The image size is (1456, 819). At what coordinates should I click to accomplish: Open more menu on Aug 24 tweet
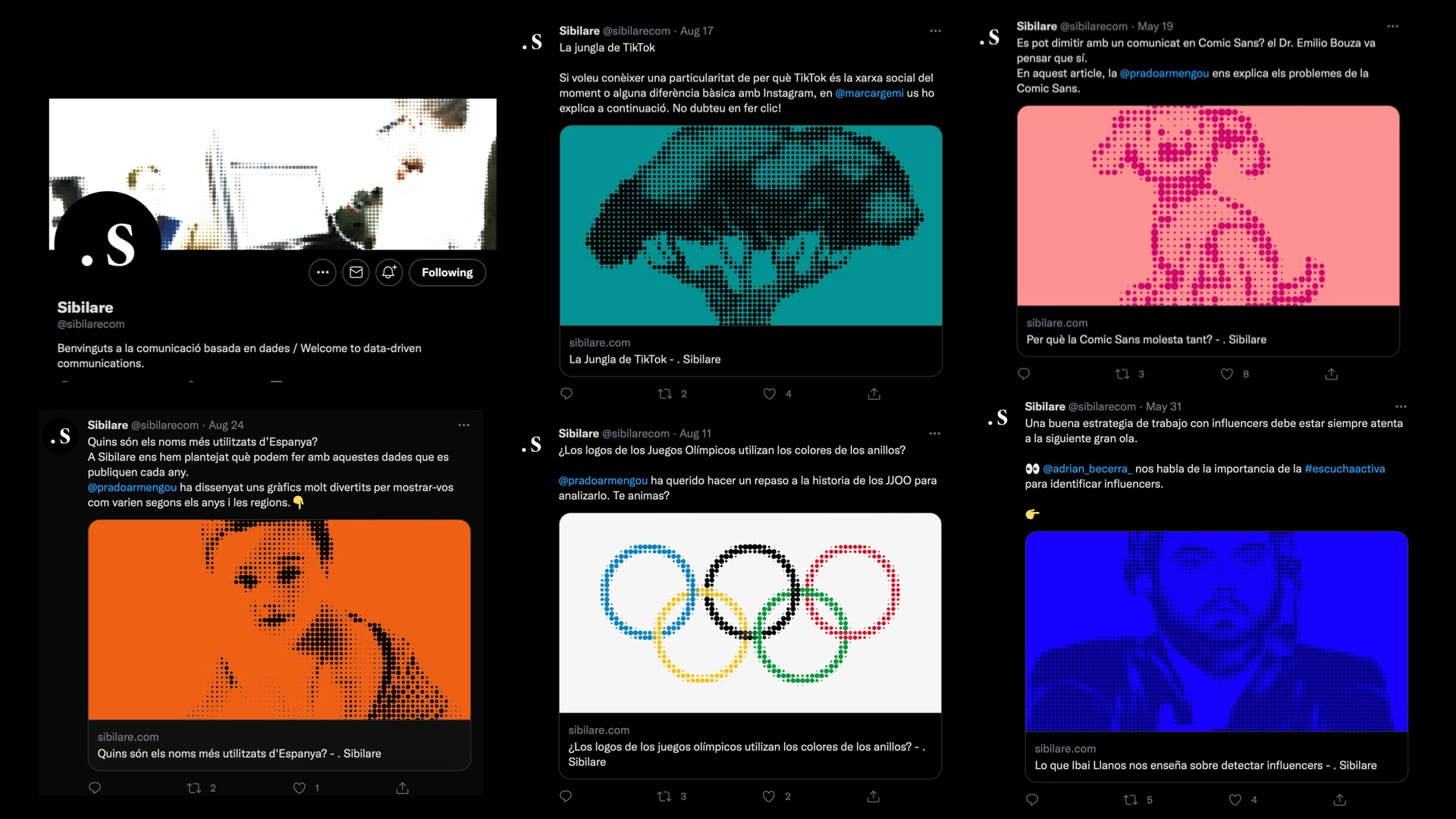(x=463, y=425)
